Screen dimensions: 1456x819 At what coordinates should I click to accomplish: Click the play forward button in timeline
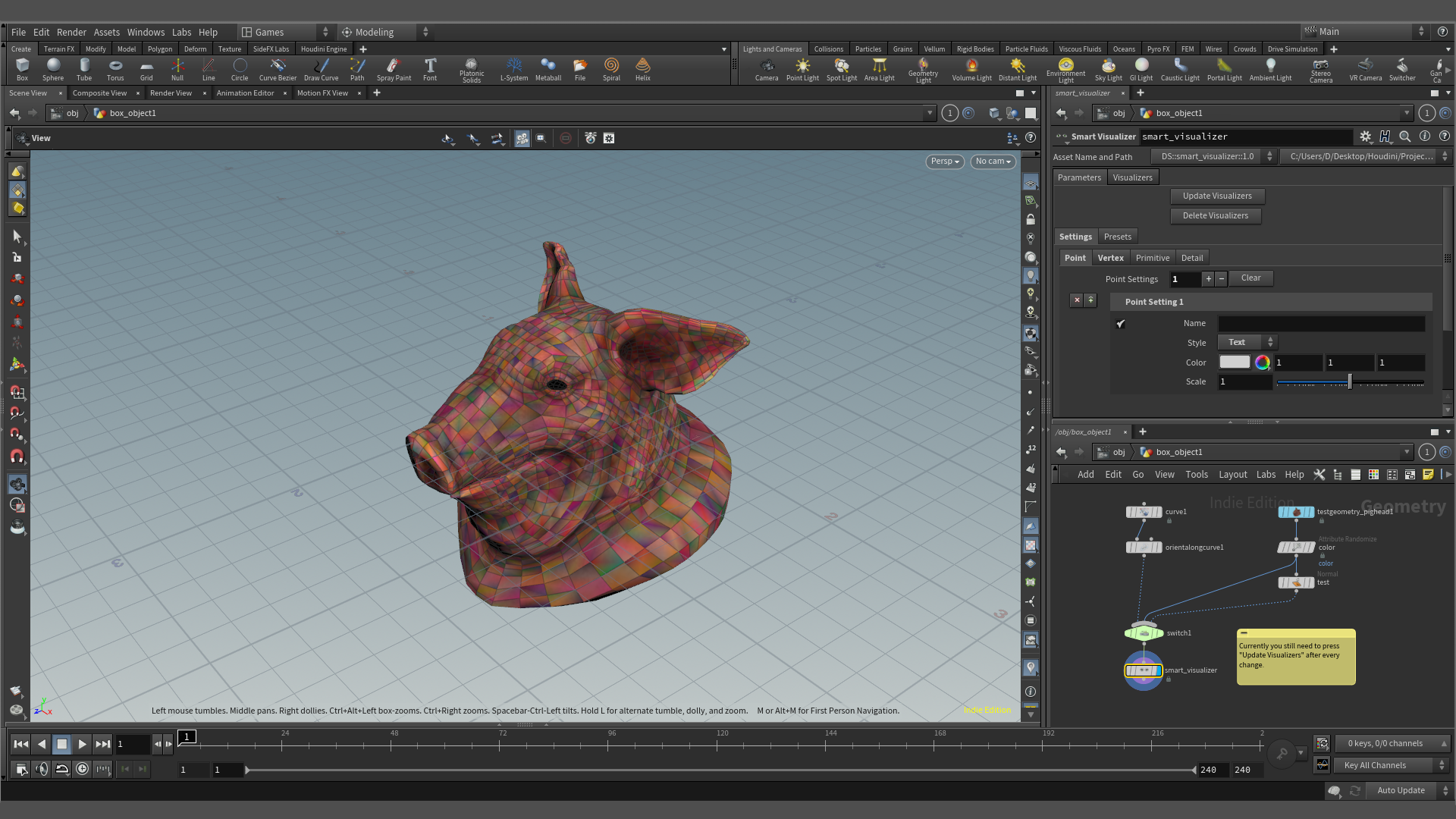(82, 744)
